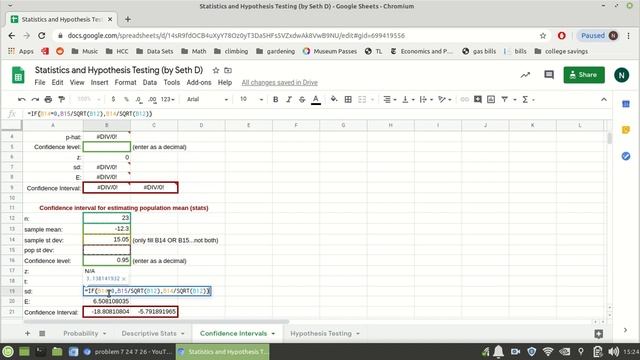Open the borders tool

(348, 99)
